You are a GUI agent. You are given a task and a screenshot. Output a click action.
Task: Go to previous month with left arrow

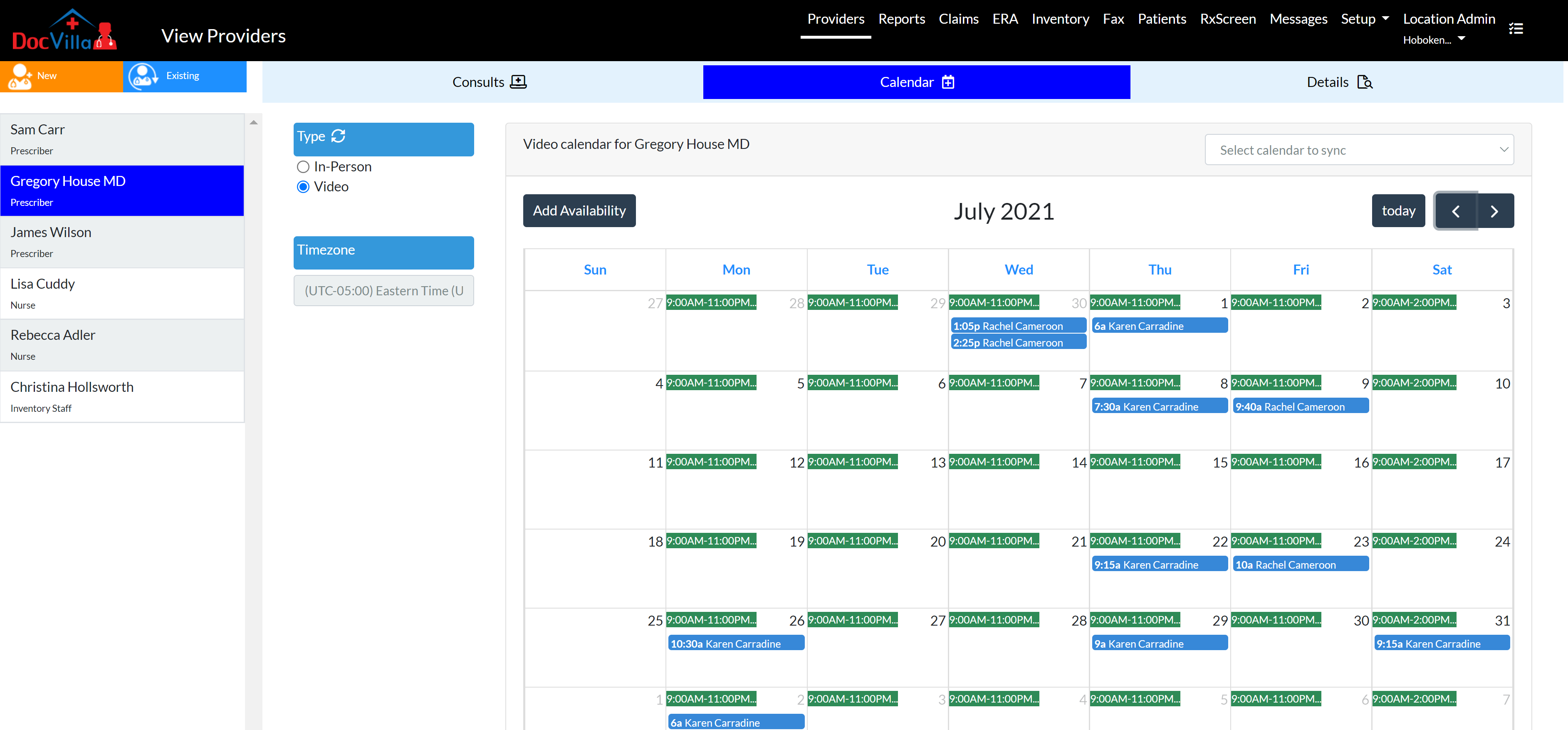pyautogui.click(x=1455, y=211)
